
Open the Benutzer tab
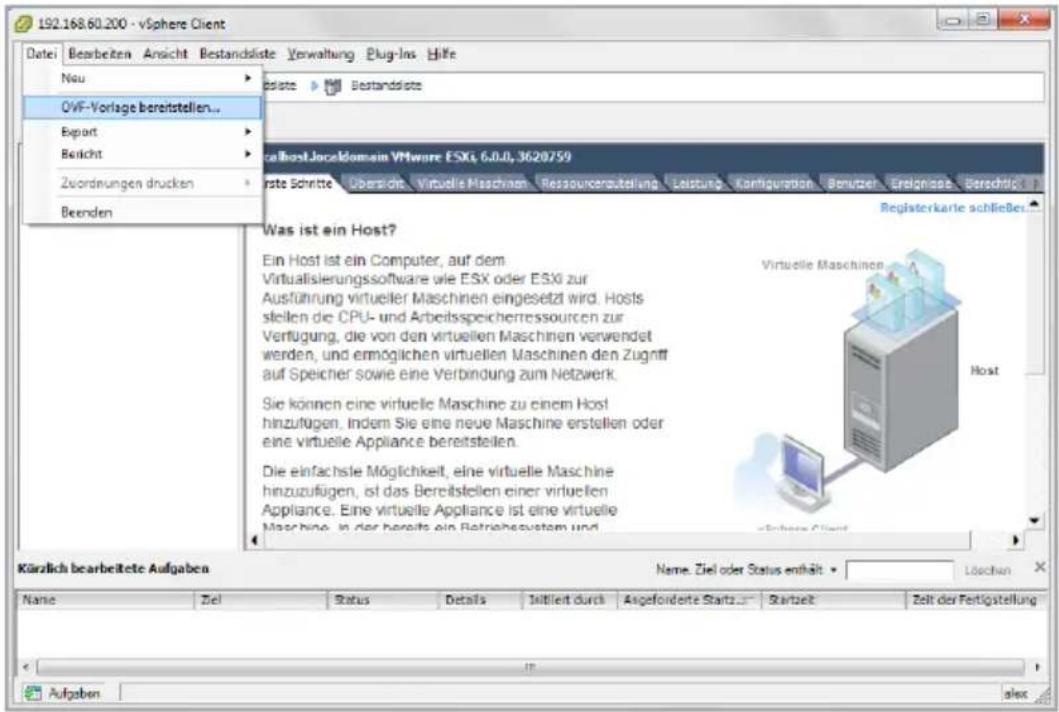tap(852, 183)
